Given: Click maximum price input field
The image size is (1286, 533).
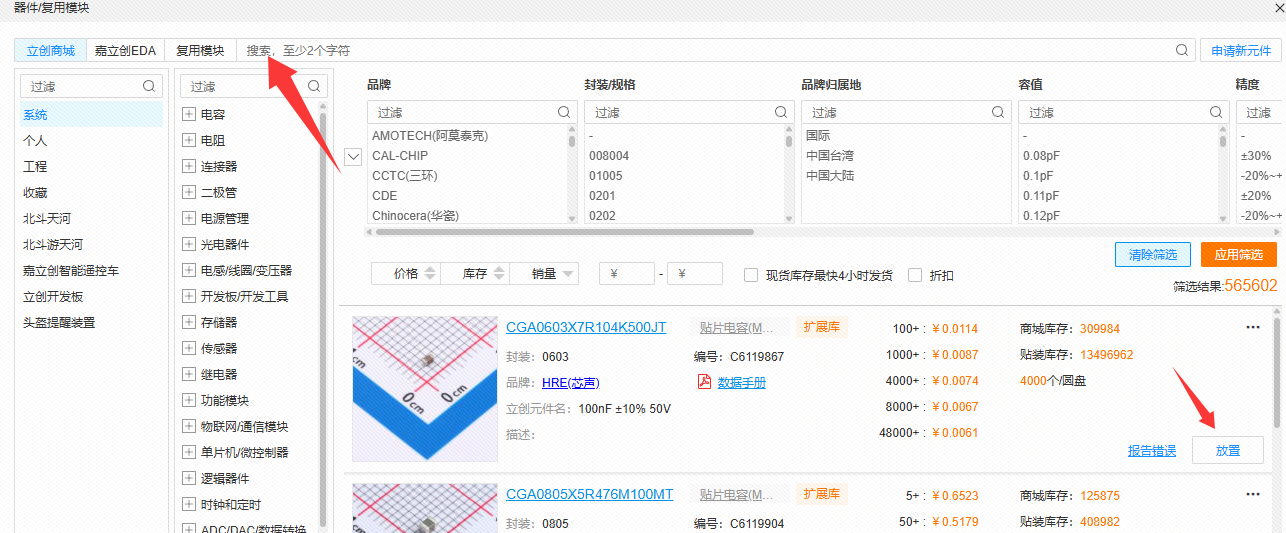Looking at the screenshot, I should click(695, 273).
